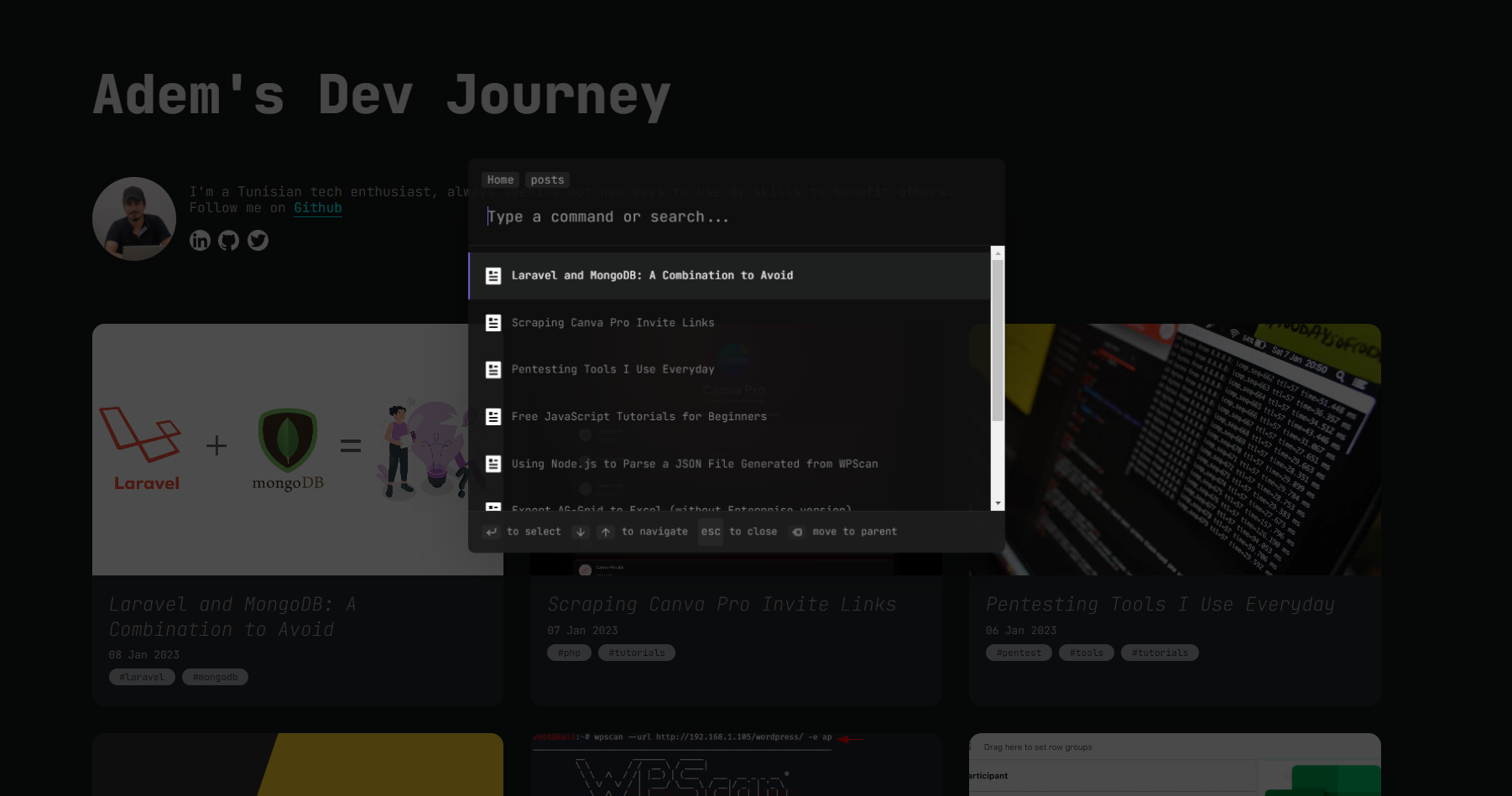Click the down arrow navigate key icon

pyautogui.click(x=581, y=532)
